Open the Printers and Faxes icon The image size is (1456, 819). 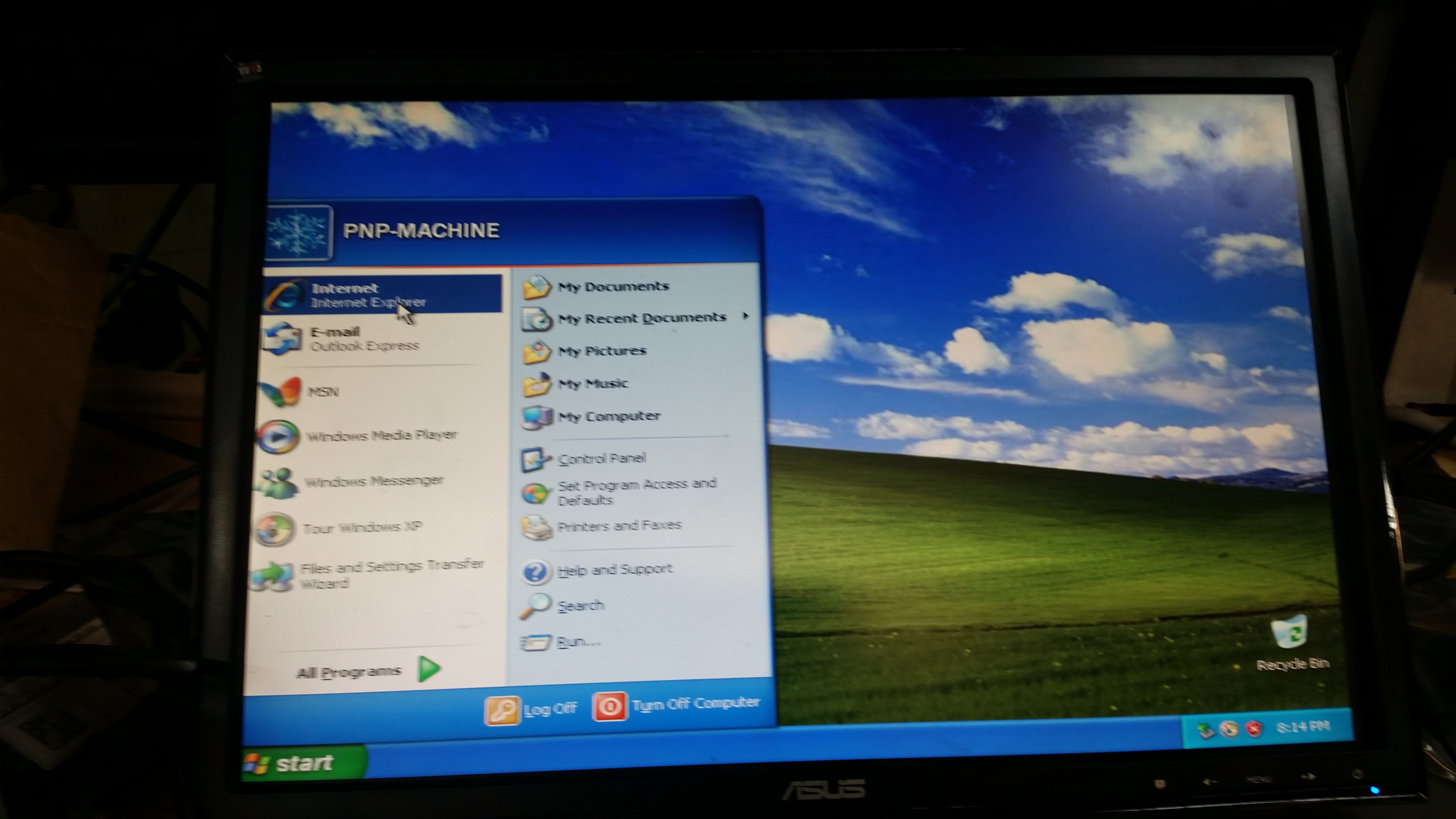pos(536,527)
